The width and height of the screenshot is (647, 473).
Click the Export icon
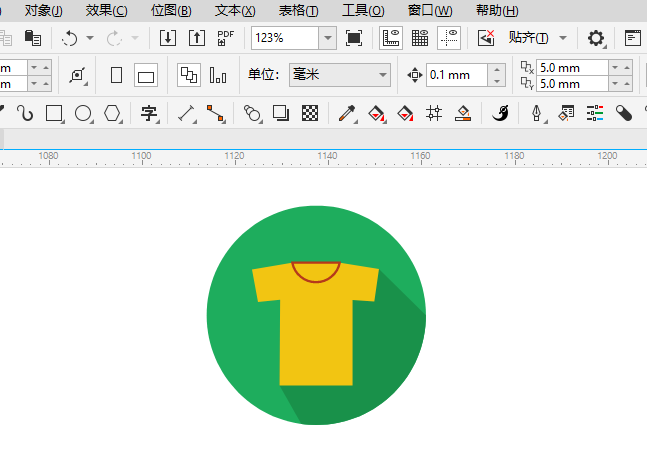pos(197,38)
